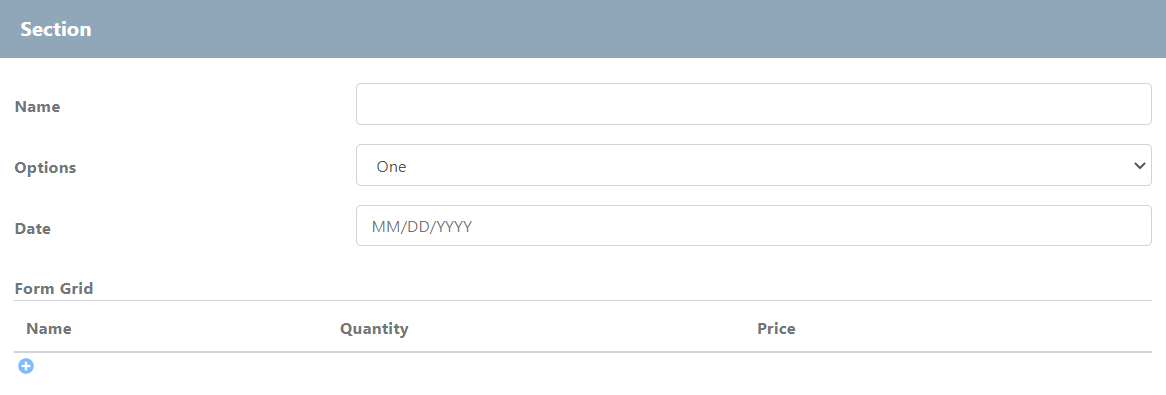Click the Form Grid heading
The height and width of the screenshot is (395, 1166).
[x=54, y=288]
